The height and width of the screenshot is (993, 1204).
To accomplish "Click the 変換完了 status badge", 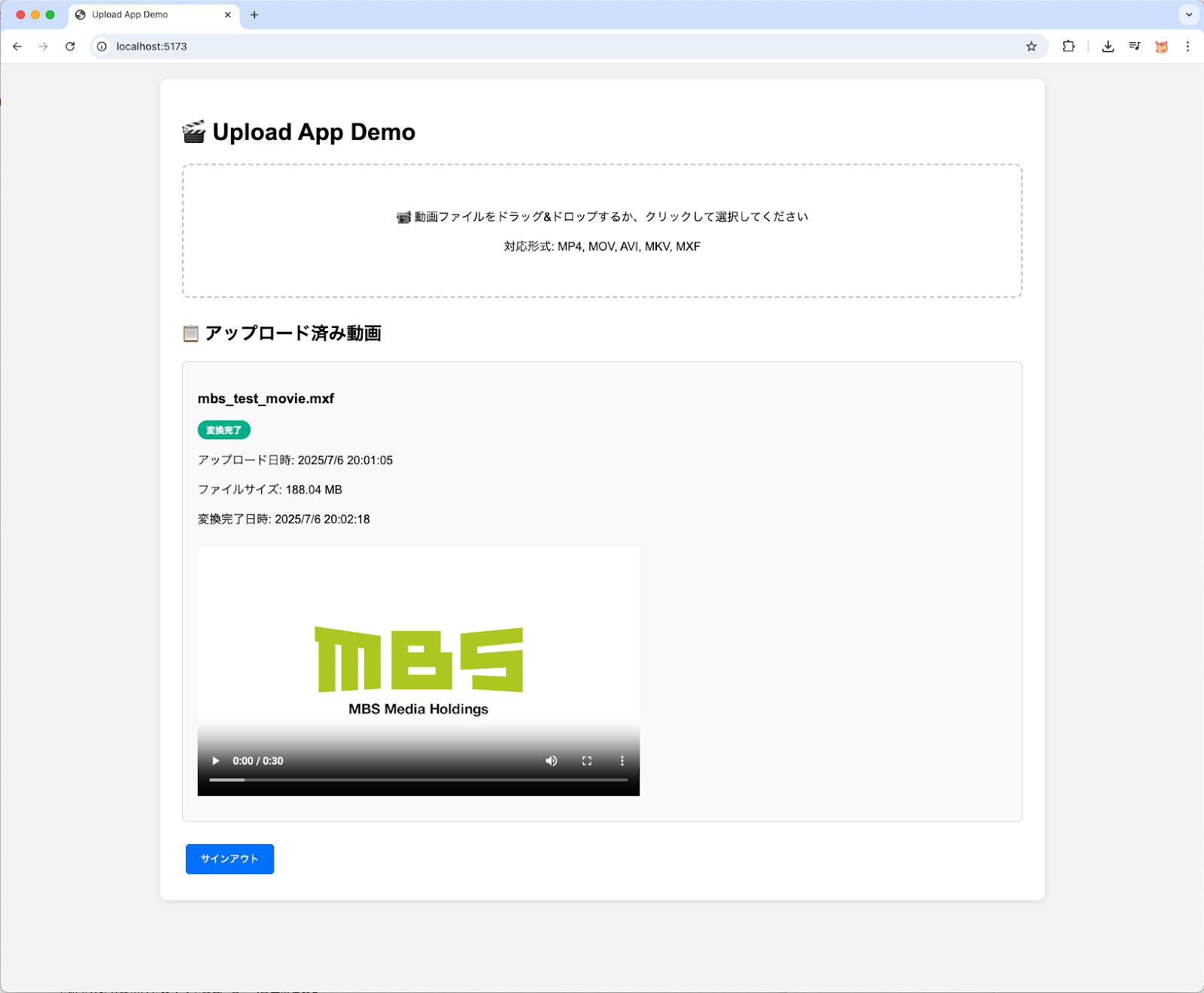I will (x=224, y=430).
